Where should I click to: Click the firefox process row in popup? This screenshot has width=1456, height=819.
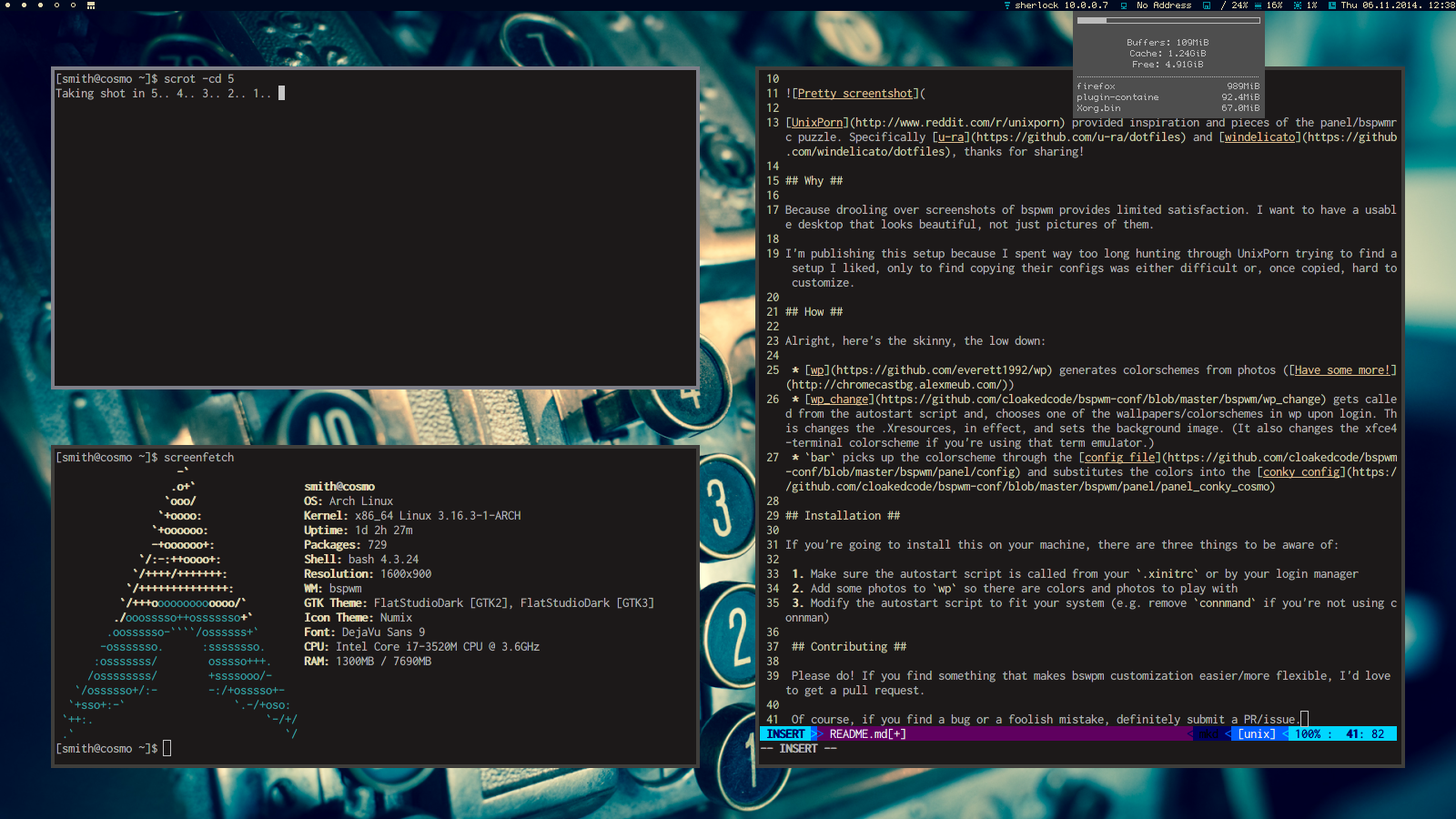1168,86
